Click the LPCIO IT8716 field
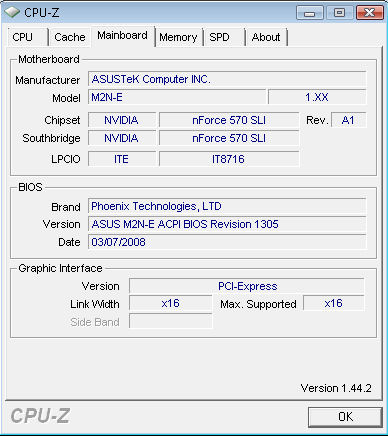388x436 pixels. [229, 159]
